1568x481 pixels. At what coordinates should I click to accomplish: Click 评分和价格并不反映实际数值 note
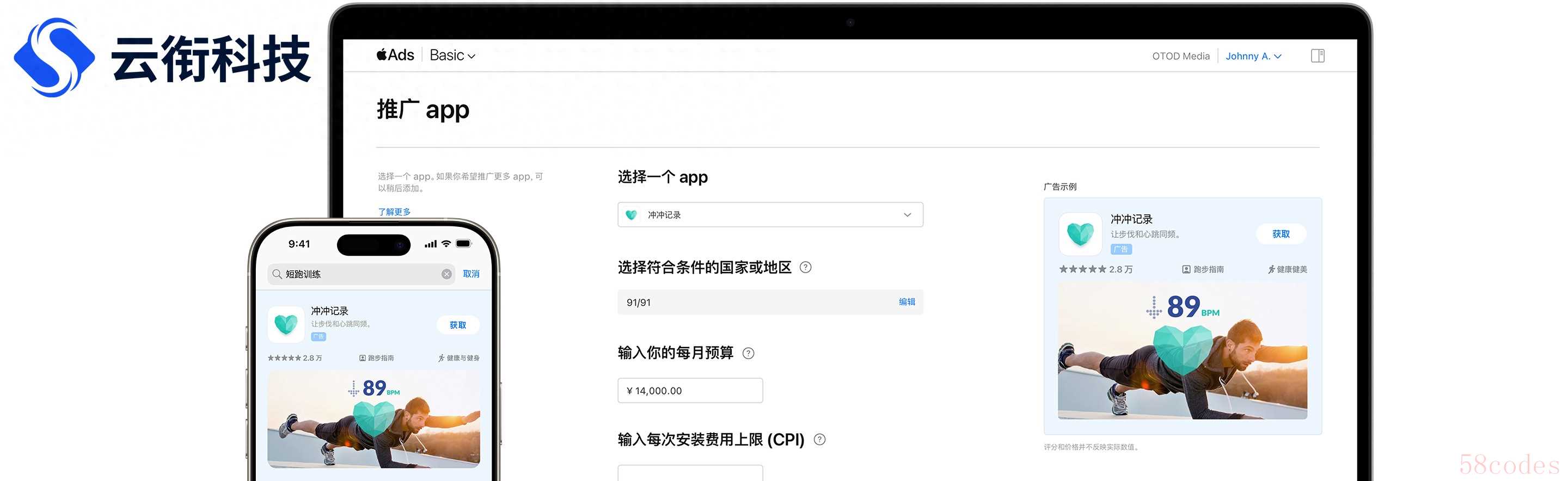(x=1092, y=447)
